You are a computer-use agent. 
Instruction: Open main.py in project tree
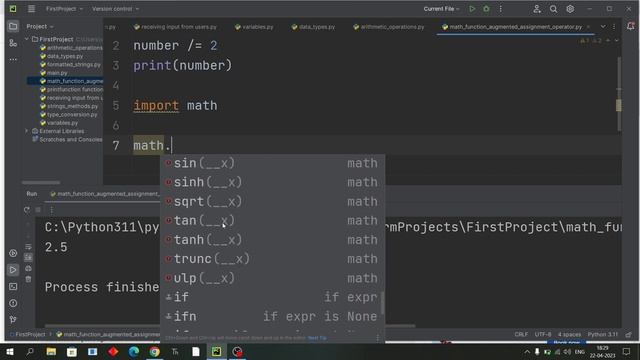tap(57, 73)
